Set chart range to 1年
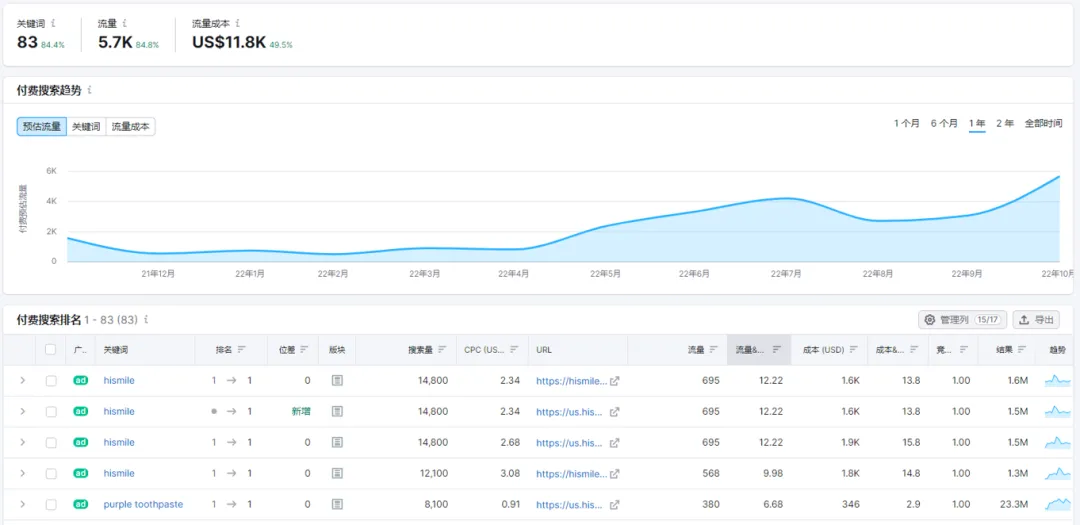1080x525 pixels. point(977,123)
